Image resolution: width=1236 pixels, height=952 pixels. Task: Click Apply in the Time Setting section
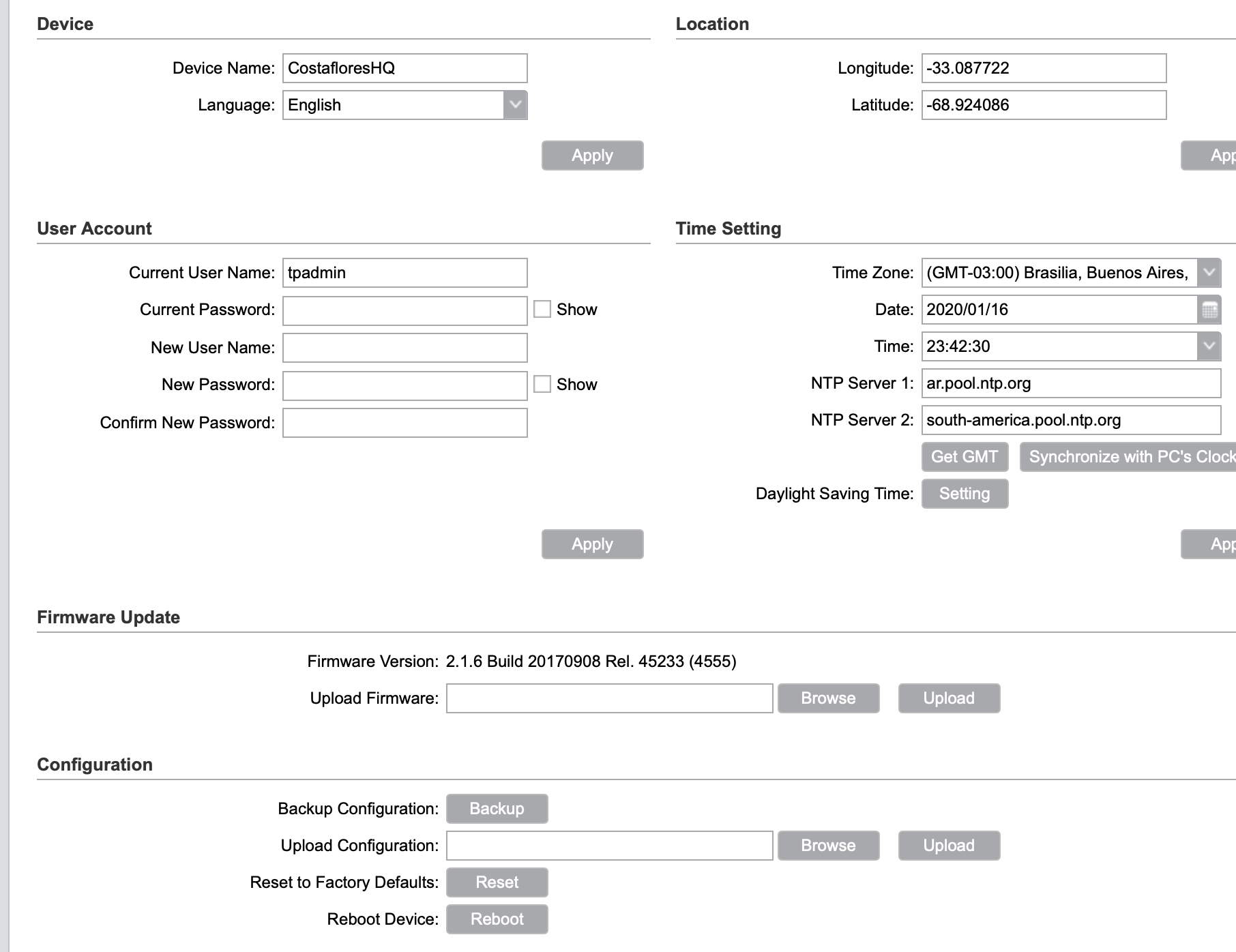[x=1209, y=544]
